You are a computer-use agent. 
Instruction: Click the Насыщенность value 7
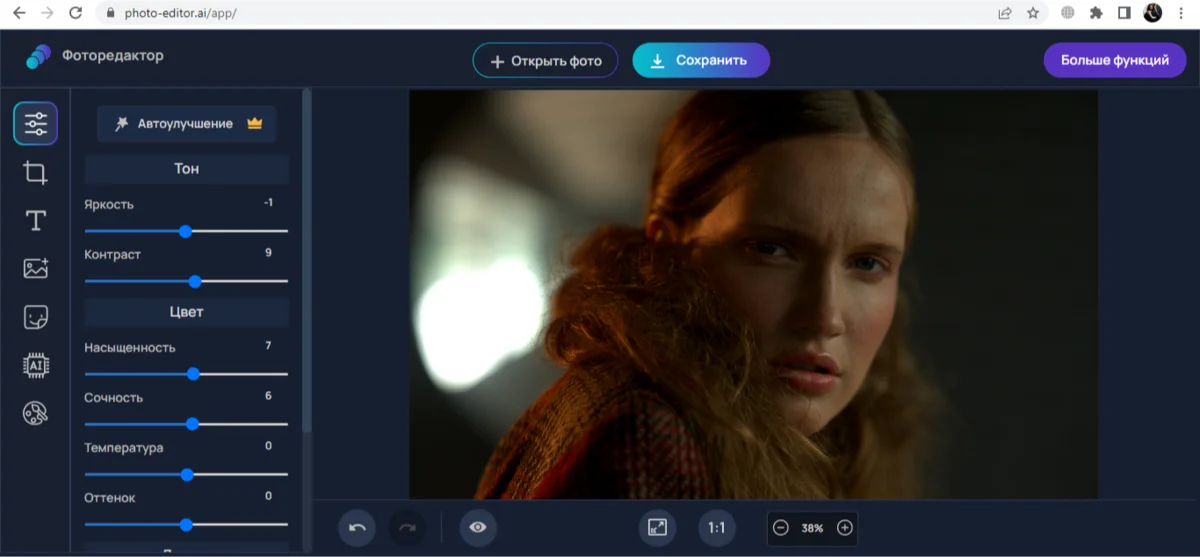tap(268, 346)
